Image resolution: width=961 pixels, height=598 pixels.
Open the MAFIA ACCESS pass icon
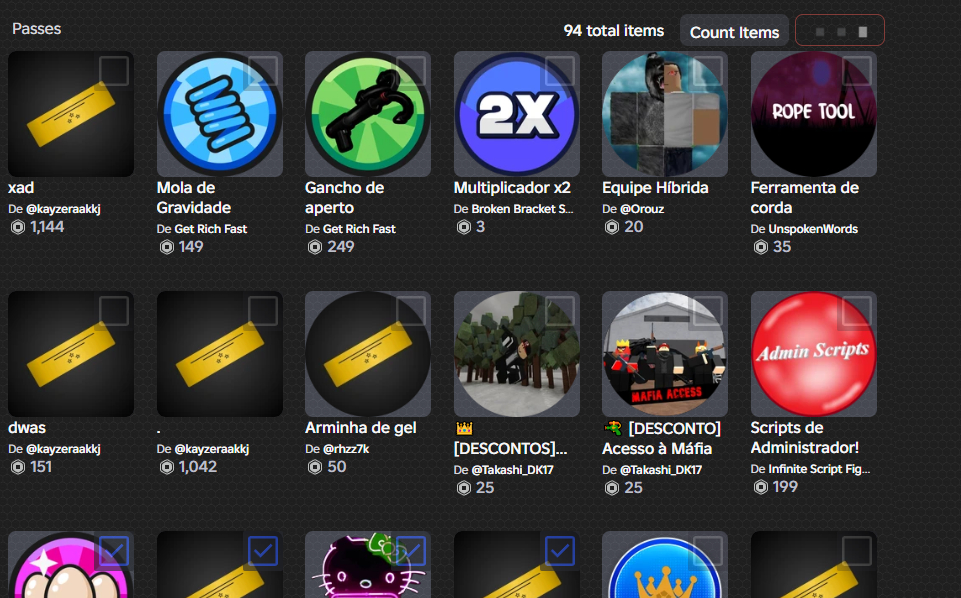point(665,354)
